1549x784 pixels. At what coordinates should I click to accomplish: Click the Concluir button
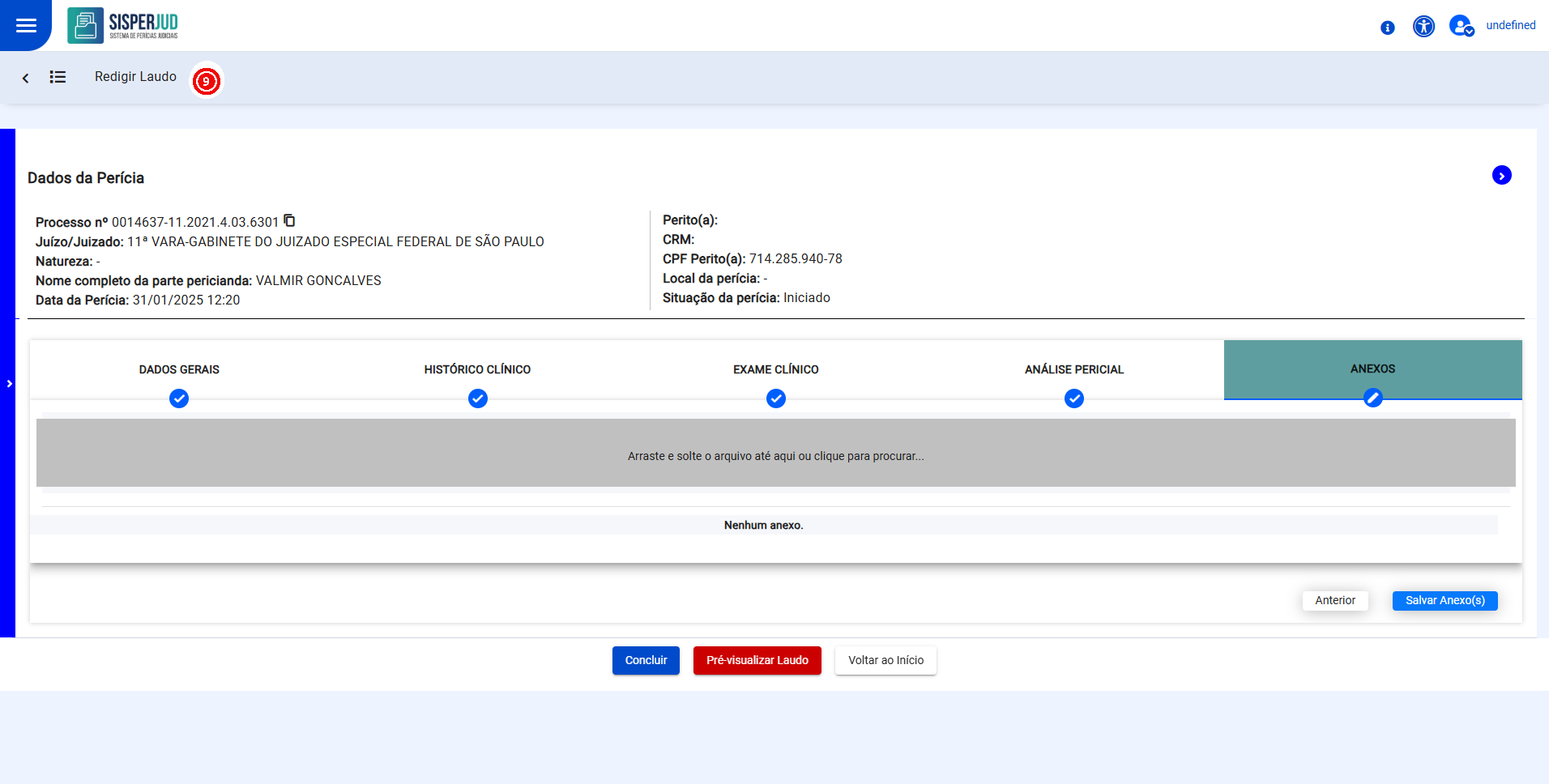coord(646,660)
